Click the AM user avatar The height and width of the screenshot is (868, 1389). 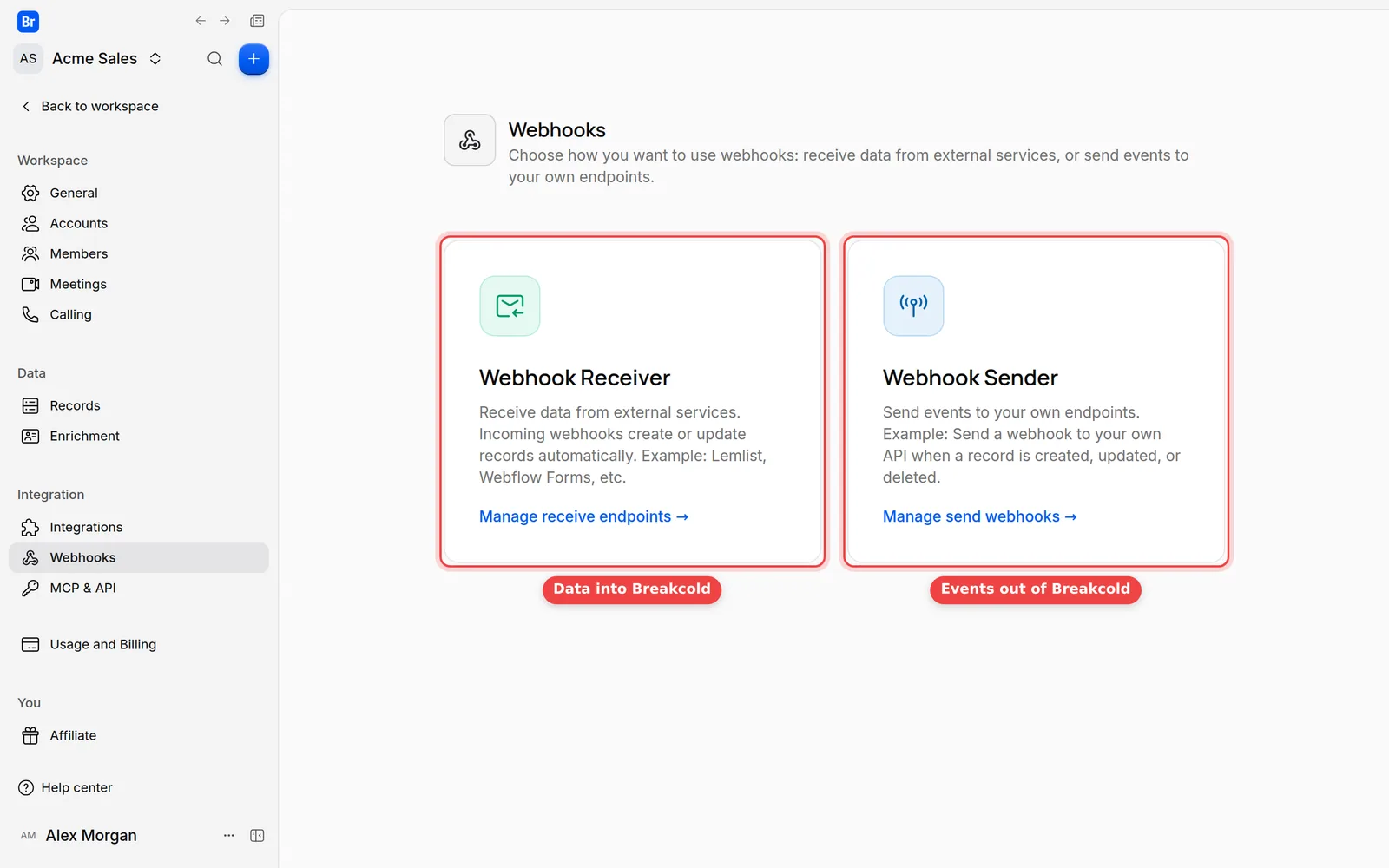tap(29, 835)
